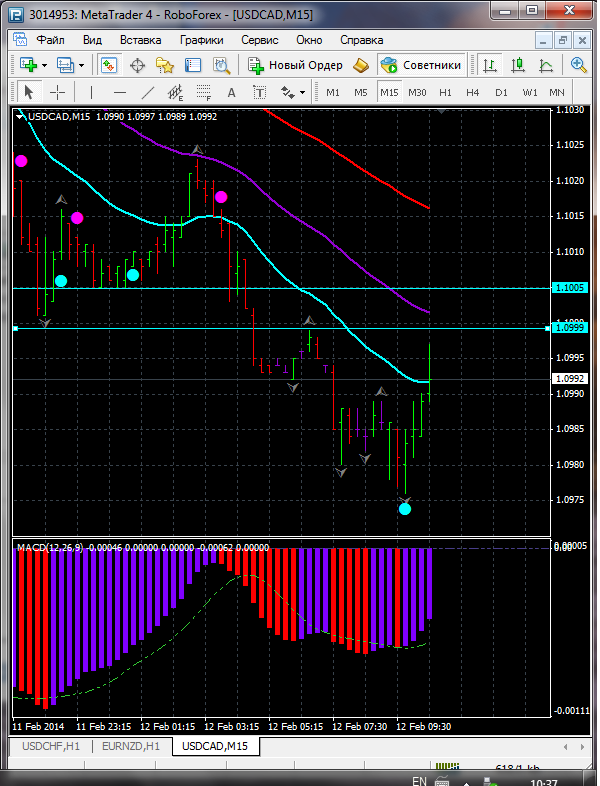Switch chart to bar chart mode
This screenshot has height=786, width=600.
490,65
